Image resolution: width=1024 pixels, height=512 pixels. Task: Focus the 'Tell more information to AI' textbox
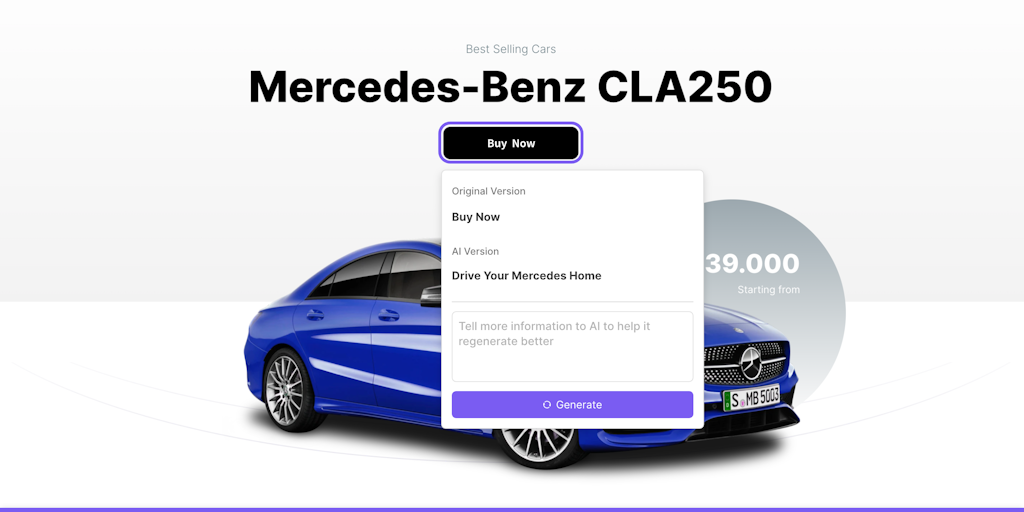click(x=572, y=347)
